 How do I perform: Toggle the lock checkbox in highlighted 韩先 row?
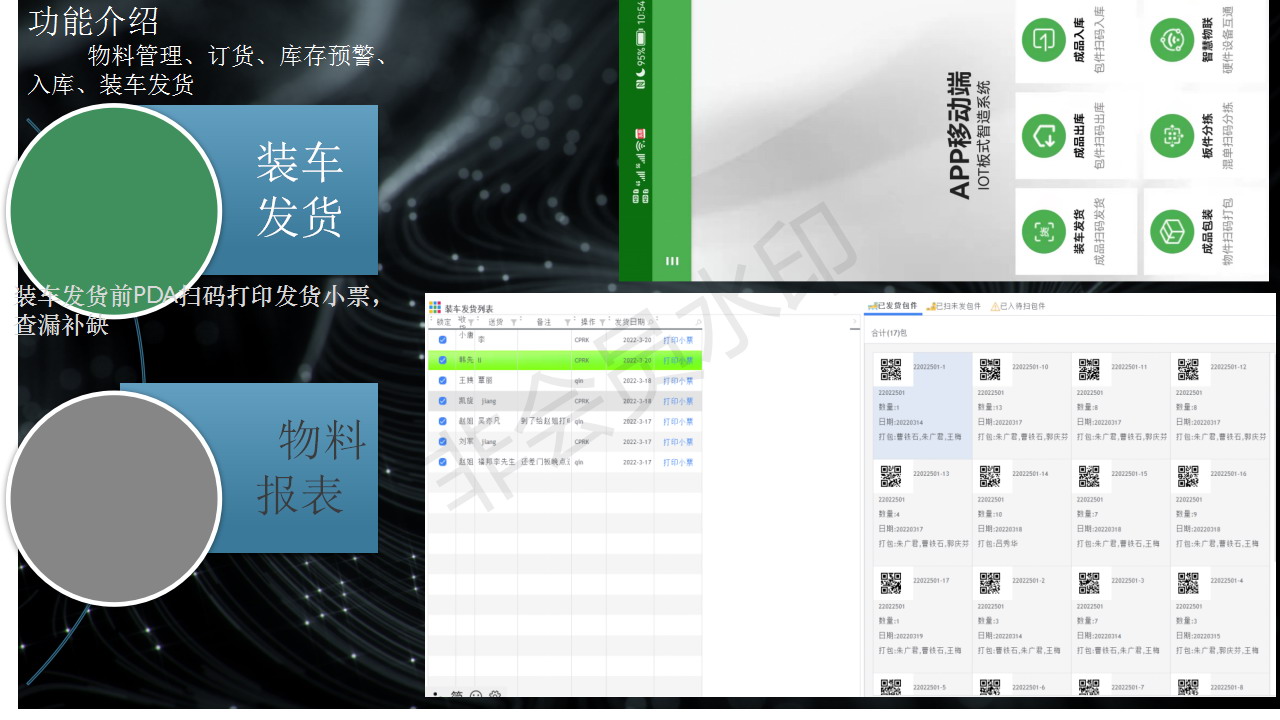pos(442,360)
